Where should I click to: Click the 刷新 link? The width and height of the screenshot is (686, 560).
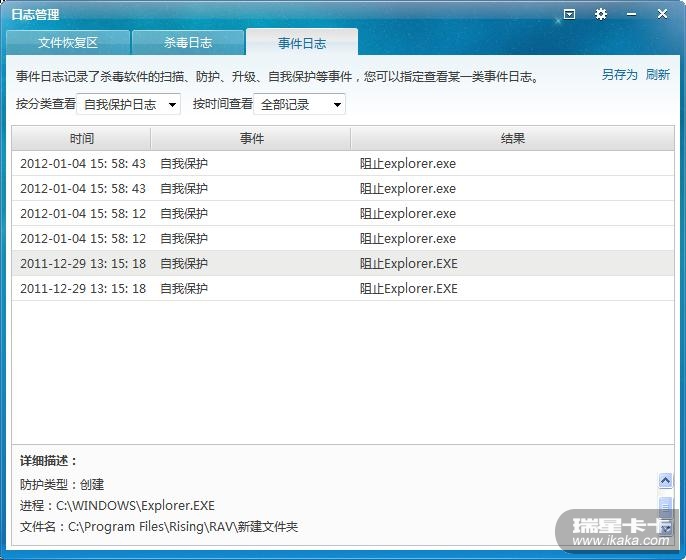tap(658, 75)
